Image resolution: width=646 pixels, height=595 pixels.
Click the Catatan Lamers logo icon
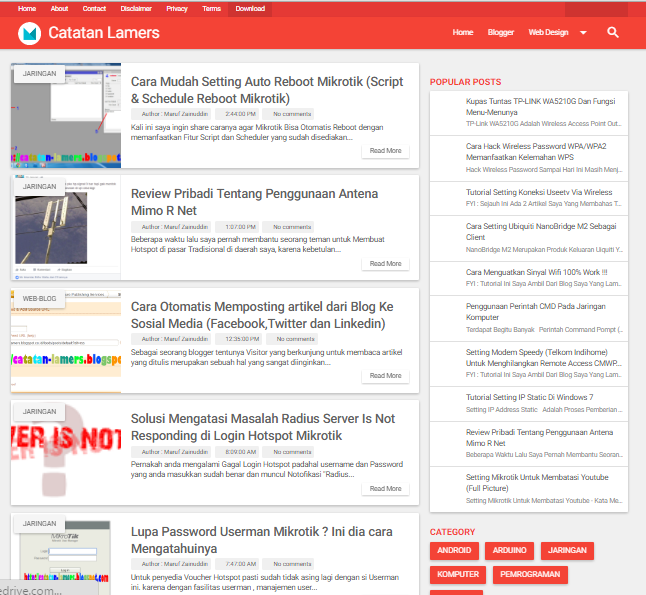pos(30,33)
